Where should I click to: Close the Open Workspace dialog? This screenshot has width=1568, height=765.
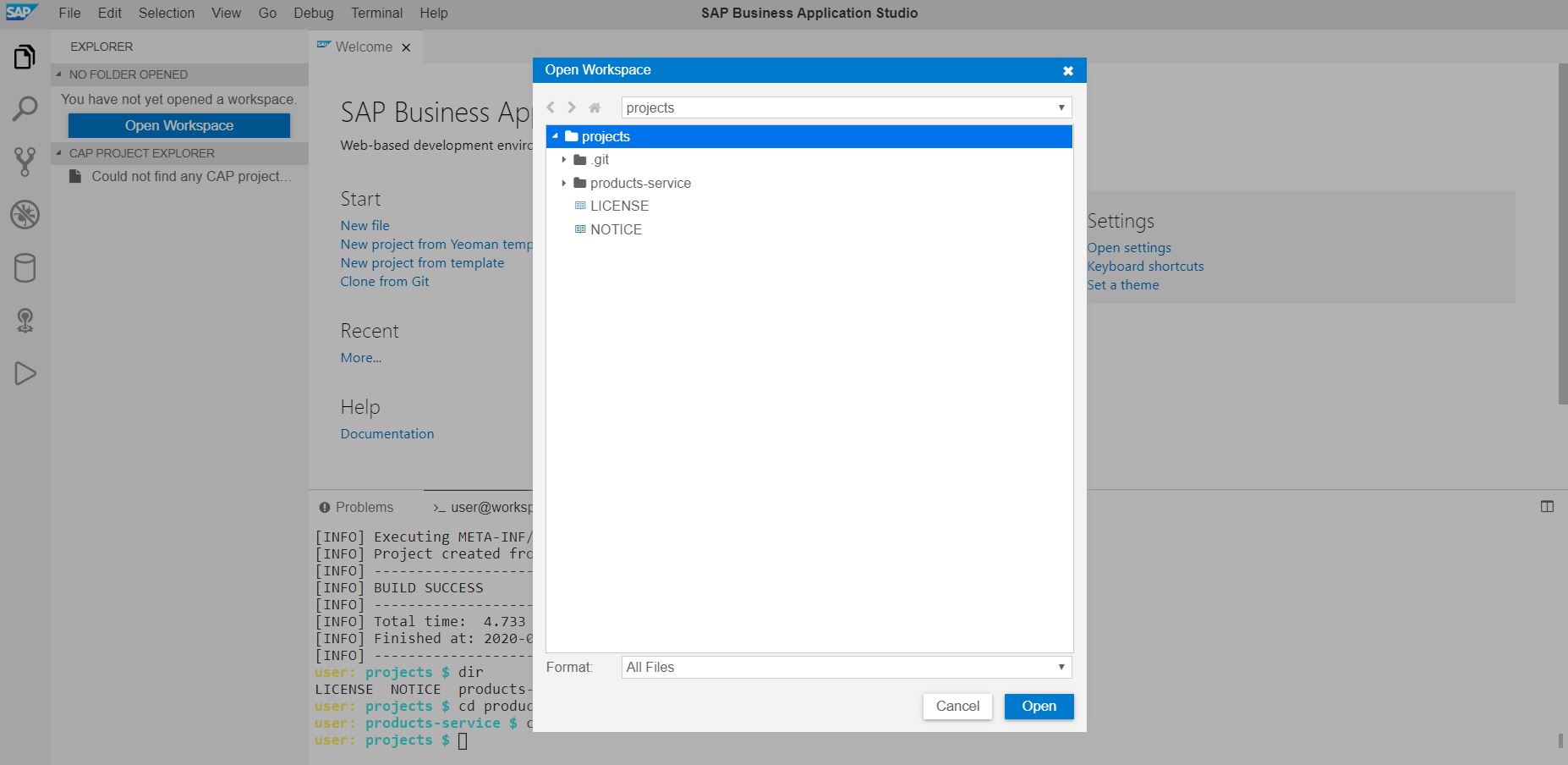pos(1068,70)
